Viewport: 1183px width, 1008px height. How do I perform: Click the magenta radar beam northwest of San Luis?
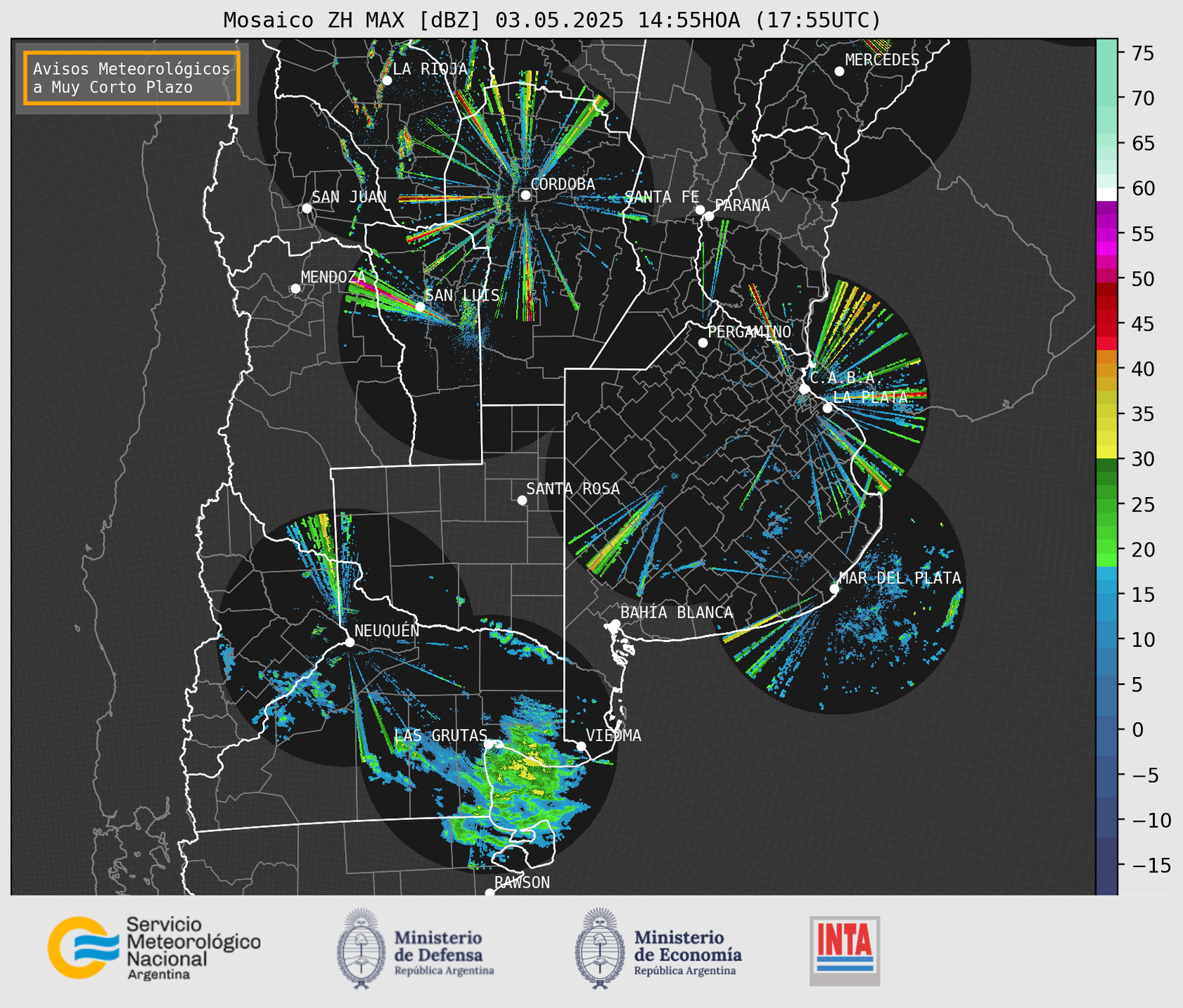(x=384, y=292)
